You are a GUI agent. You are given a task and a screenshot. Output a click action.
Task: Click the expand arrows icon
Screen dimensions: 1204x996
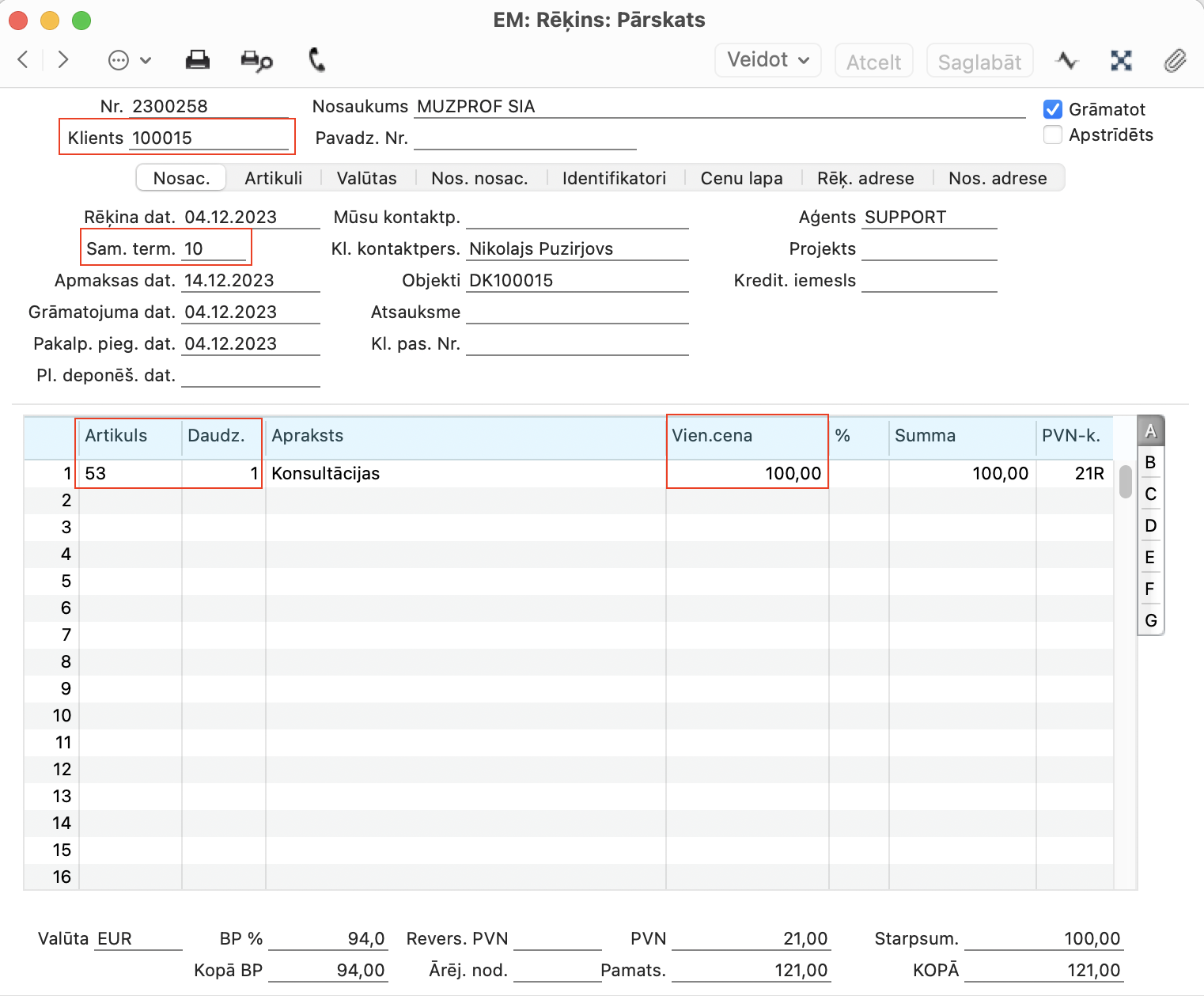coord(1121,60)
